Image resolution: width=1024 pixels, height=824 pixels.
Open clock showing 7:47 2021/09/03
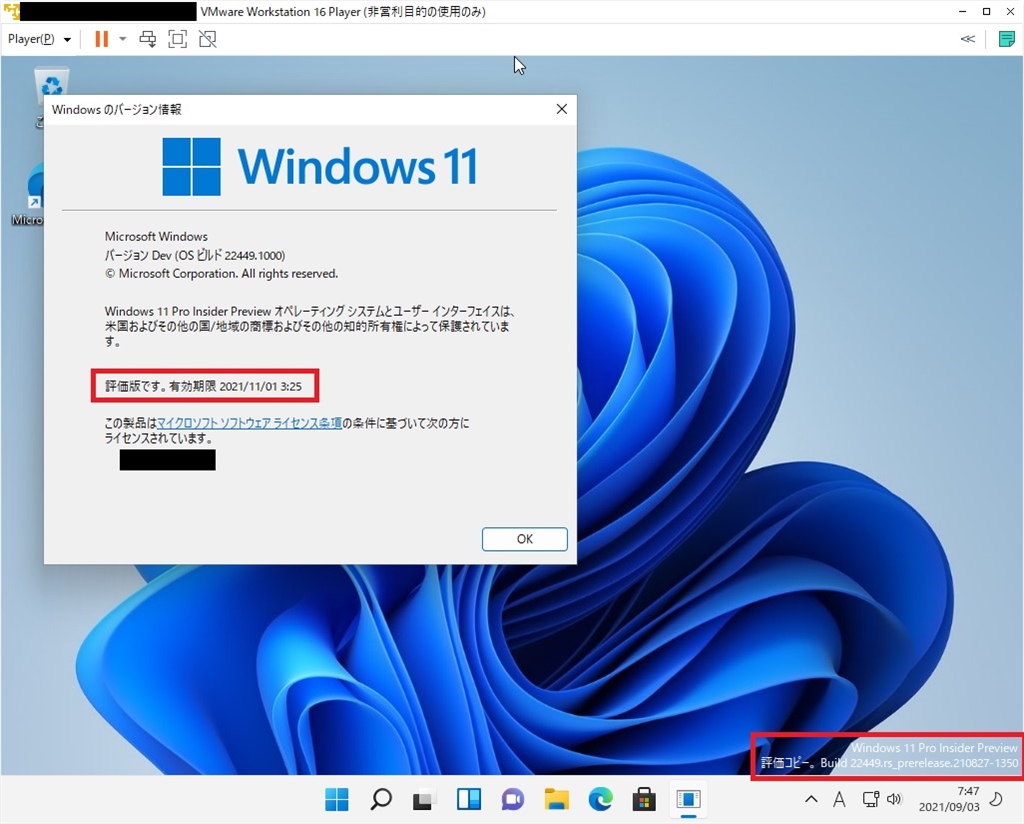point(949,799)
